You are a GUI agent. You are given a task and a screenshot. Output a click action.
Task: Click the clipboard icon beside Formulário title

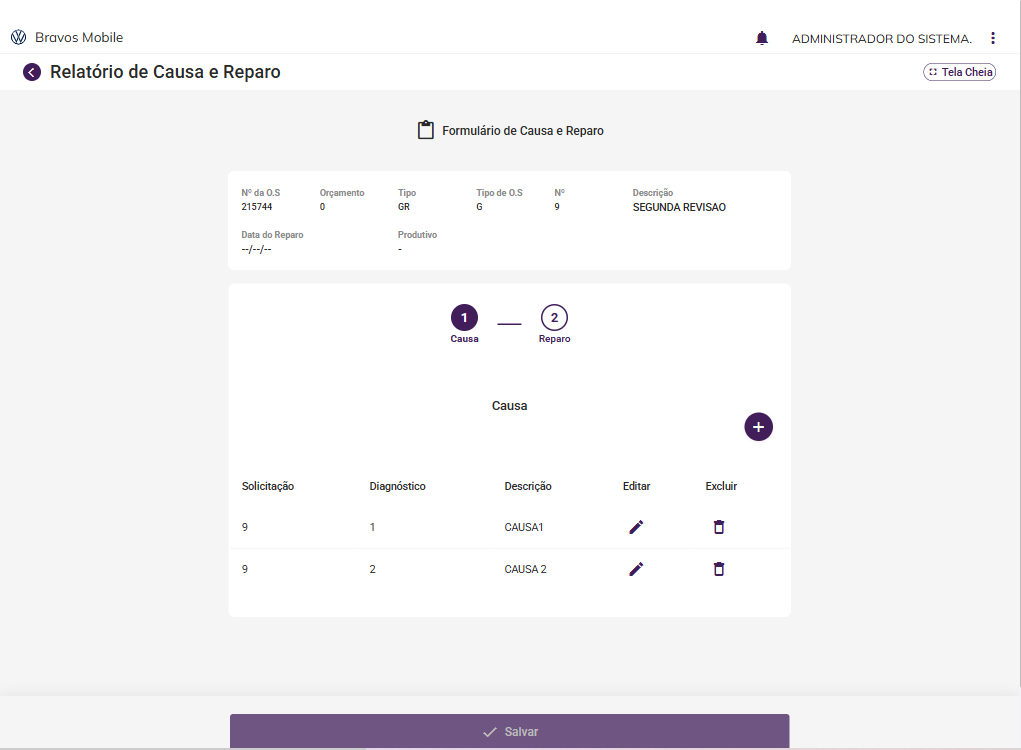(426, 130)
